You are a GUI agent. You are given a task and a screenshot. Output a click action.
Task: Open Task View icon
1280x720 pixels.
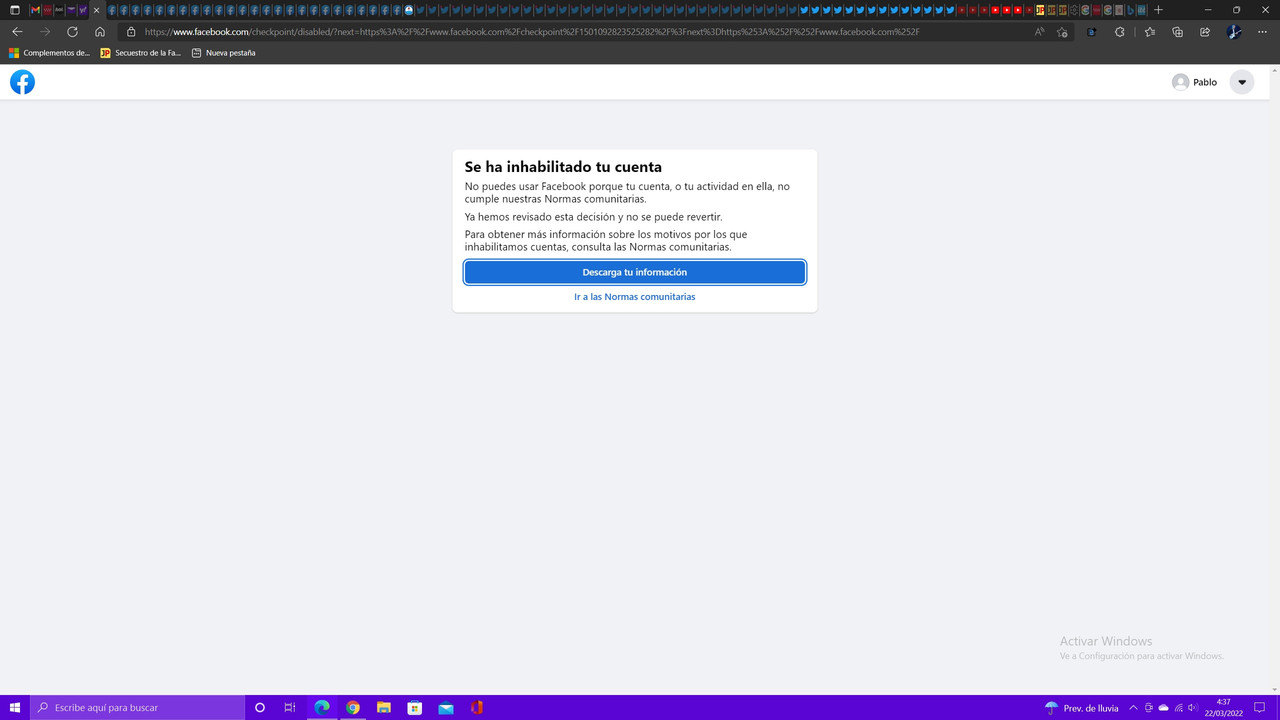point(290,708)
